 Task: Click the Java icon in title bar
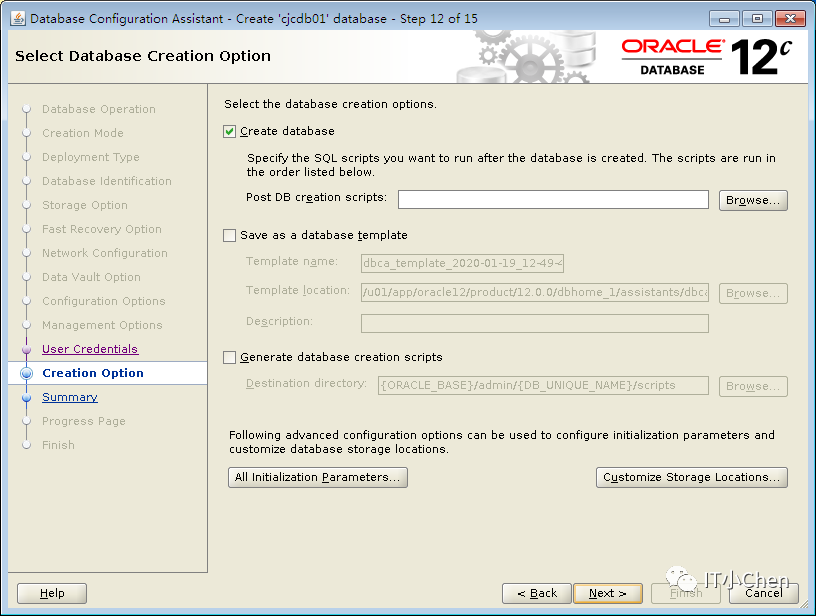pyautogui.click(x=18, y=19)
